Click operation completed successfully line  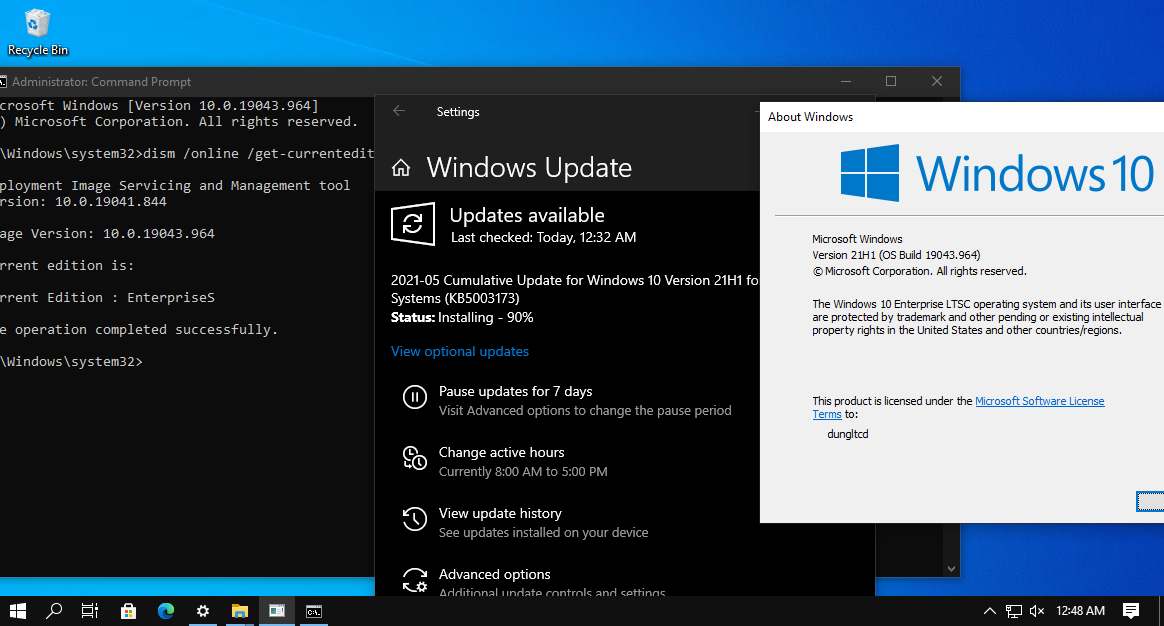click(x=139, y=329)
